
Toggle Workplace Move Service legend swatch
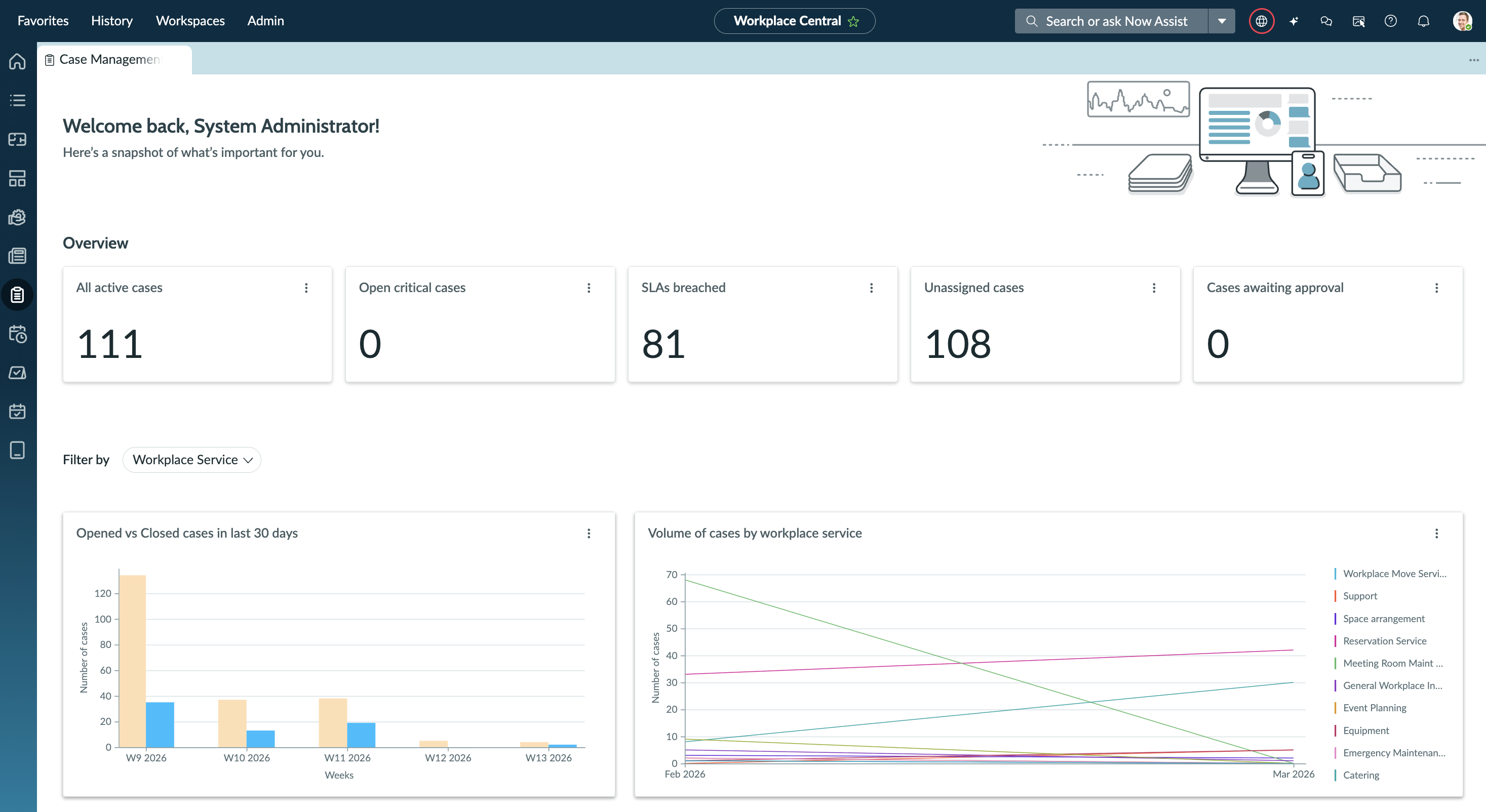point(1336,574)
